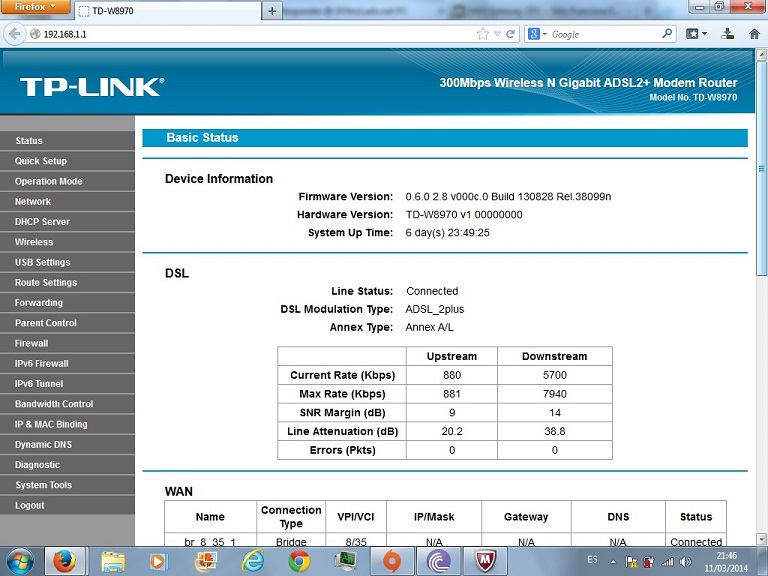Open the Firefox downloads arrow icon
The height and width of the screenshot is (576, 768).
[727, 34]
